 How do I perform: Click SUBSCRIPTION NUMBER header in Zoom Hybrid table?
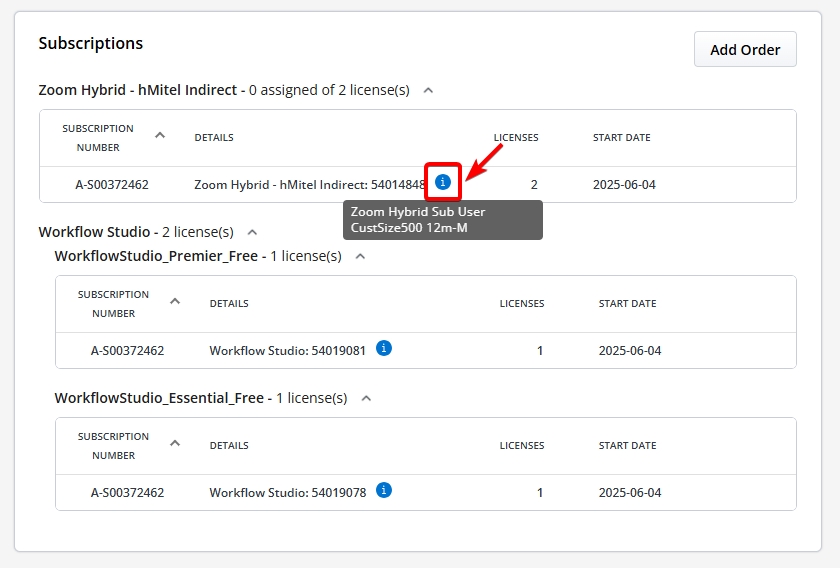[98, 138]
